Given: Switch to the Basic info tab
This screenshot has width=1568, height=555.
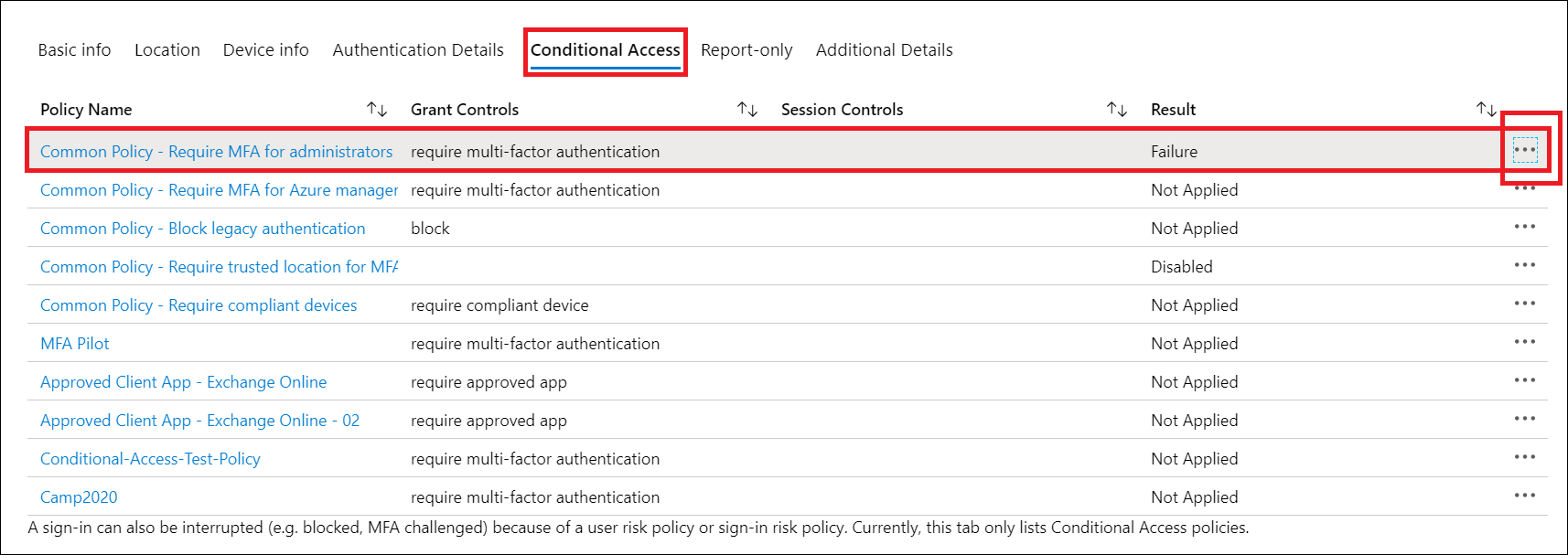Looking at the screenshot, I should 74,49.
